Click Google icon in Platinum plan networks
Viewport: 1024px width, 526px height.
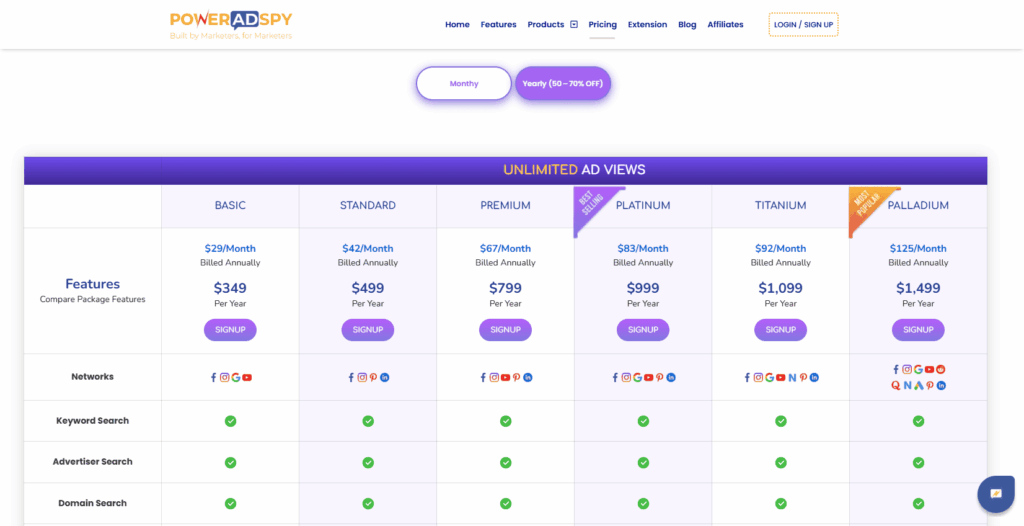pyautogui.click(x=637, y=378)
